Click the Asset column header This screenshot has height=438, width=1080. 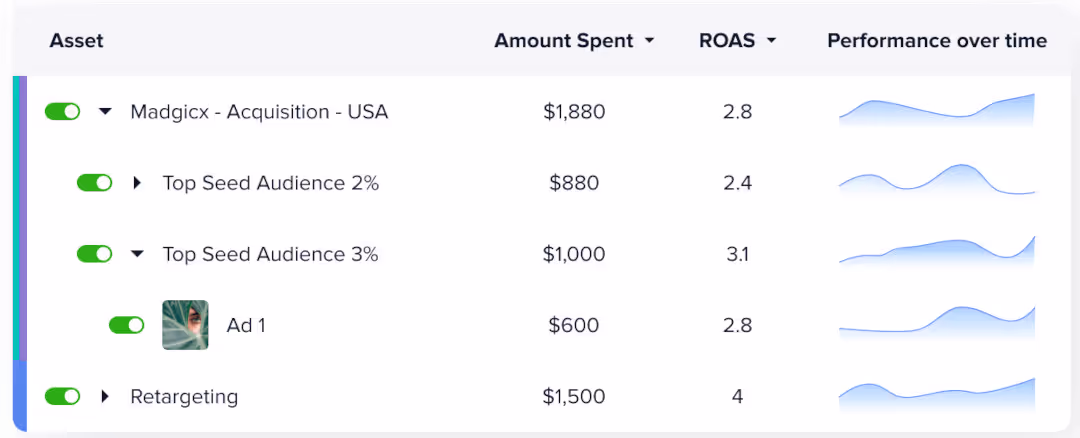coord(76,41)
